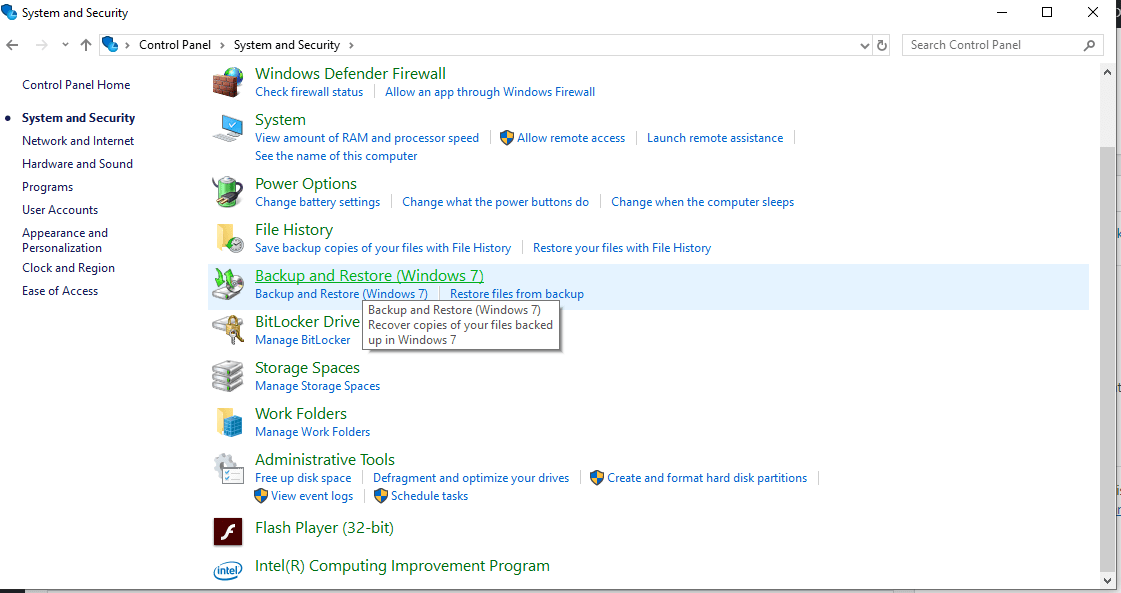Select Network and Internet in the sidebar

pyautogui.click(x=78, y=141)
